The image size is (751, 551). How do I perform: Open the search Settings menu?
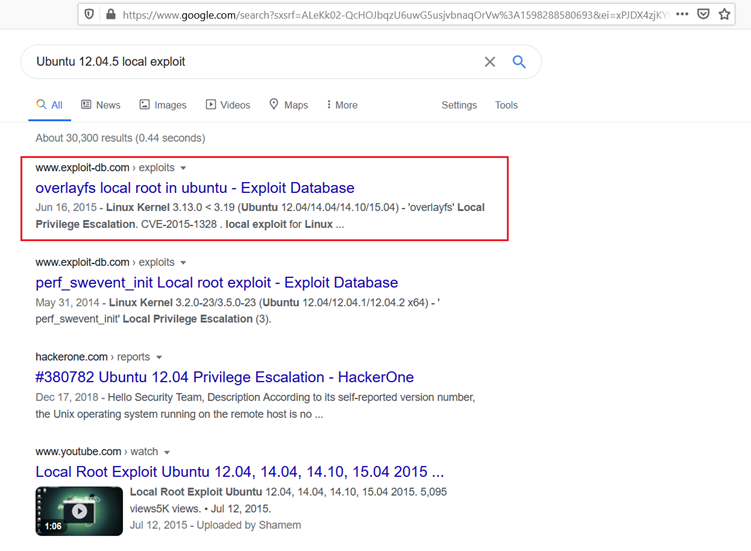[x=459, y=105]
